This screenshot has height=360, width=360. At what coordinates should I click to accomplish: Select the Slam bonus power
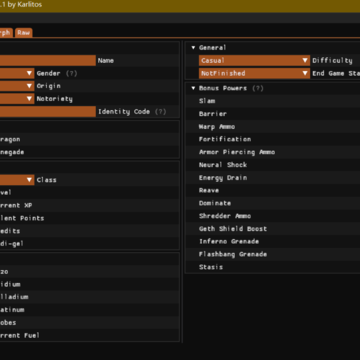(x=207, y=101)
